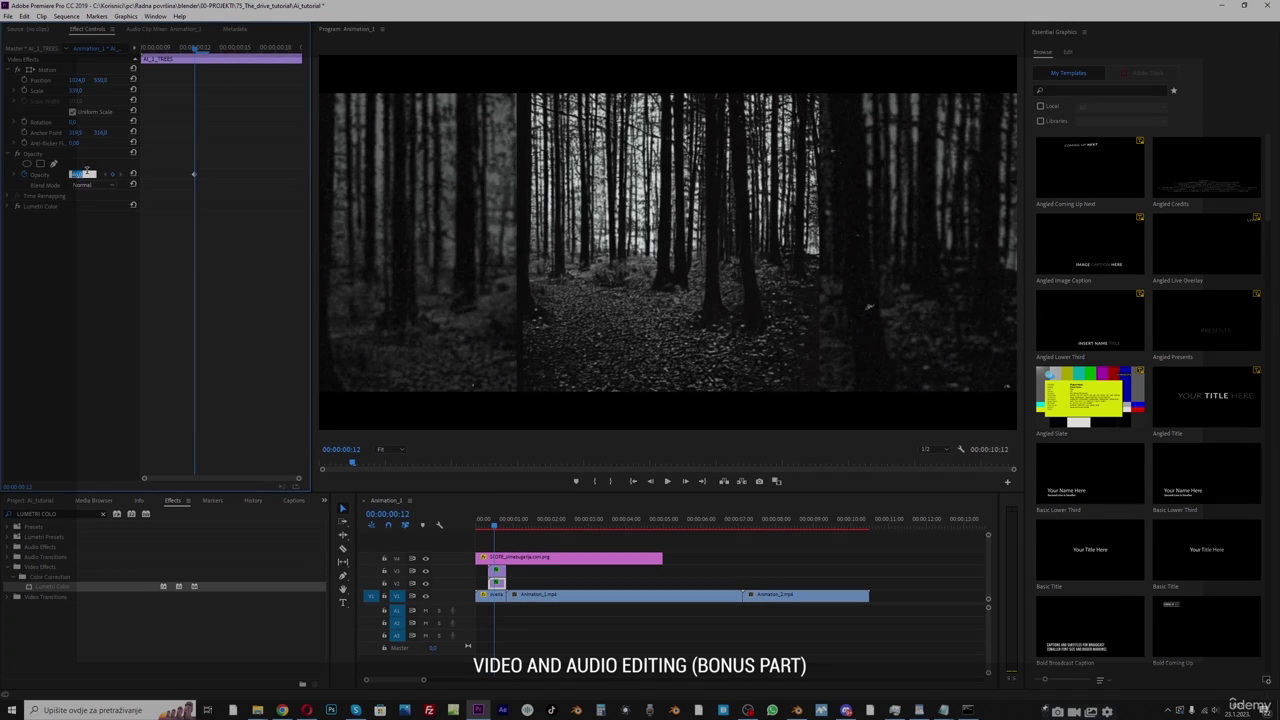This screenshot has height=720, width=1280.
Task: Select My Templates button
Action: point(1068,73)
